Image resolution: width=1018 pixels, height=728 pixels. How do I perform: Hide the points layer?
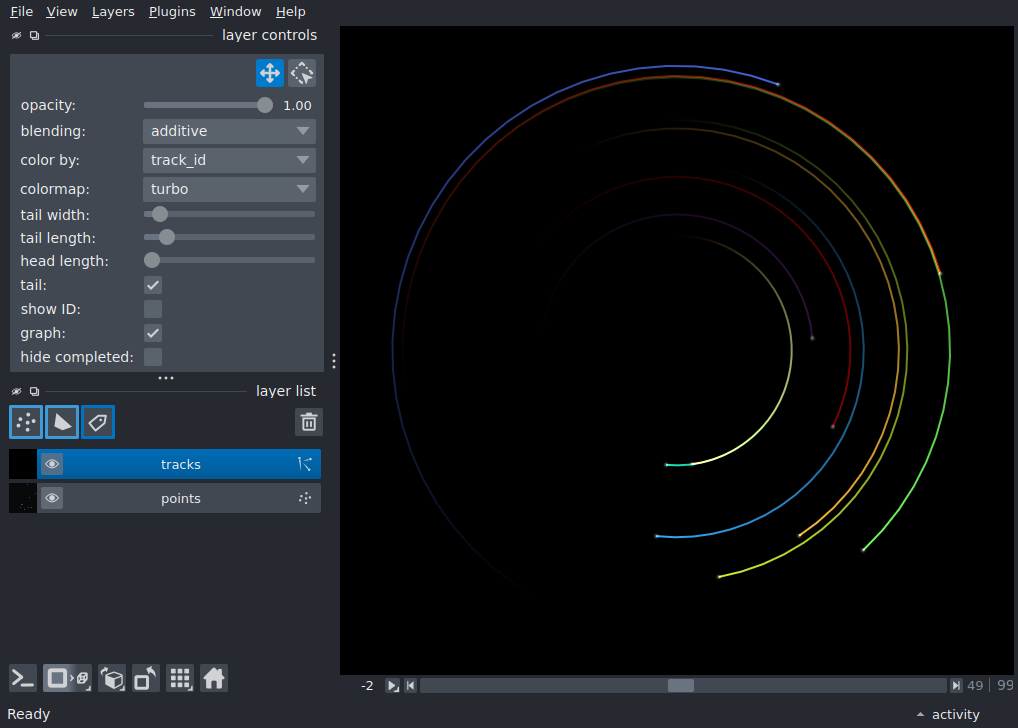click(52, 498)
